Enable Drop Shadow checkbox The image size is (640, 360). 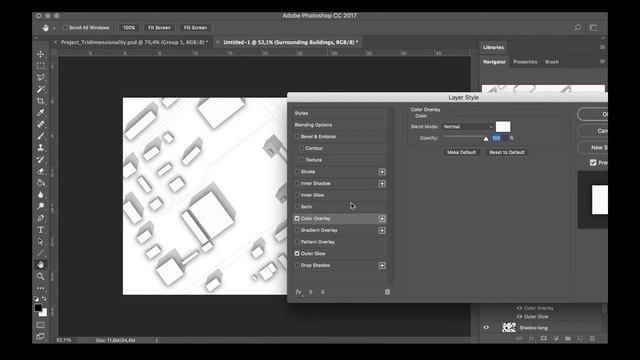pyautogui.click(x=297, y=265)
